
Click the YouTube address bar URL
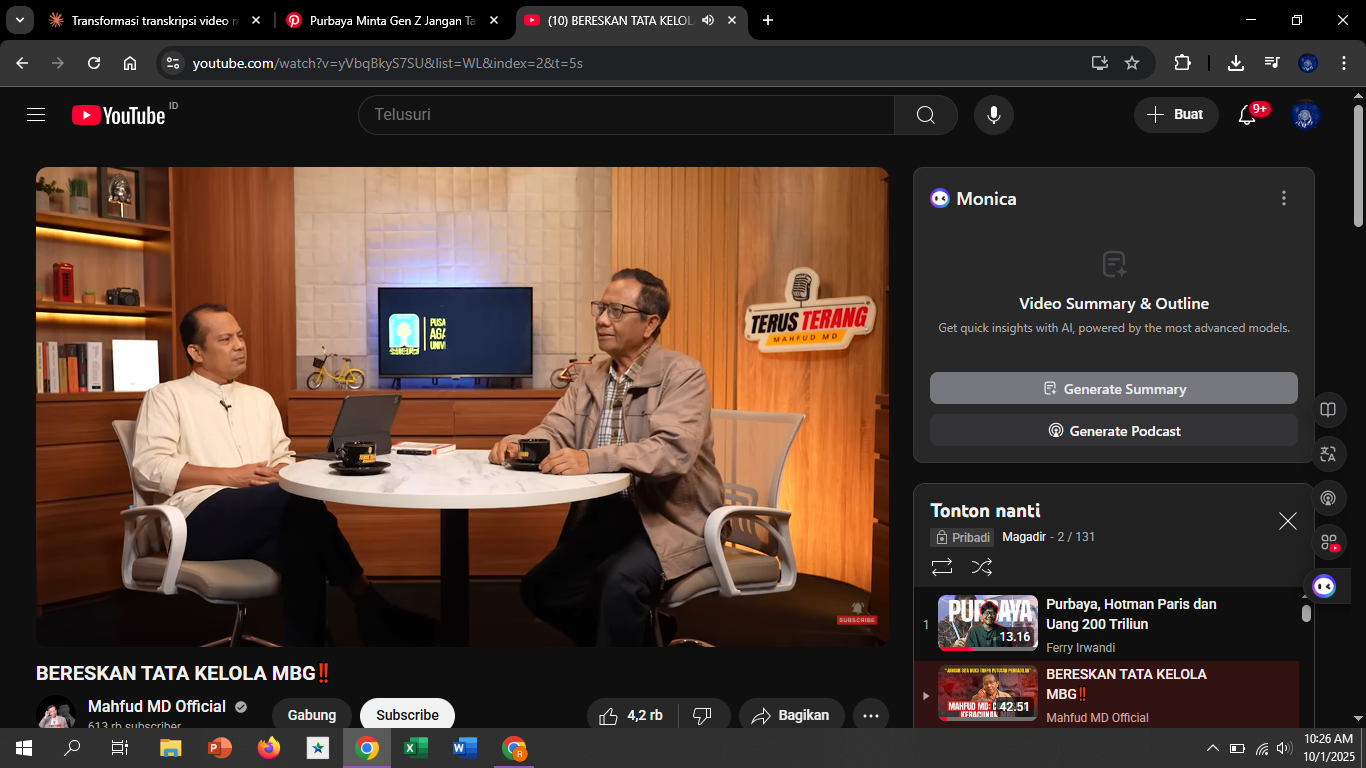click(388, 63)
